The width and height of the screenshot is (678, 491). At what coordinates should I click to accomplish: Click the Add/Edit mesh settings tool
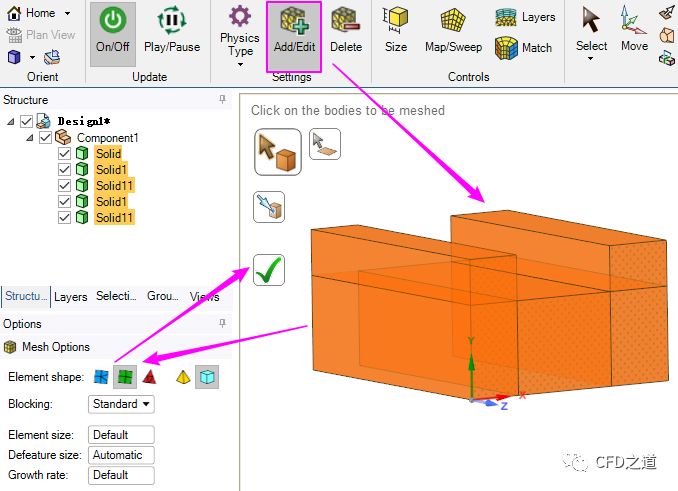click(294, 36)
